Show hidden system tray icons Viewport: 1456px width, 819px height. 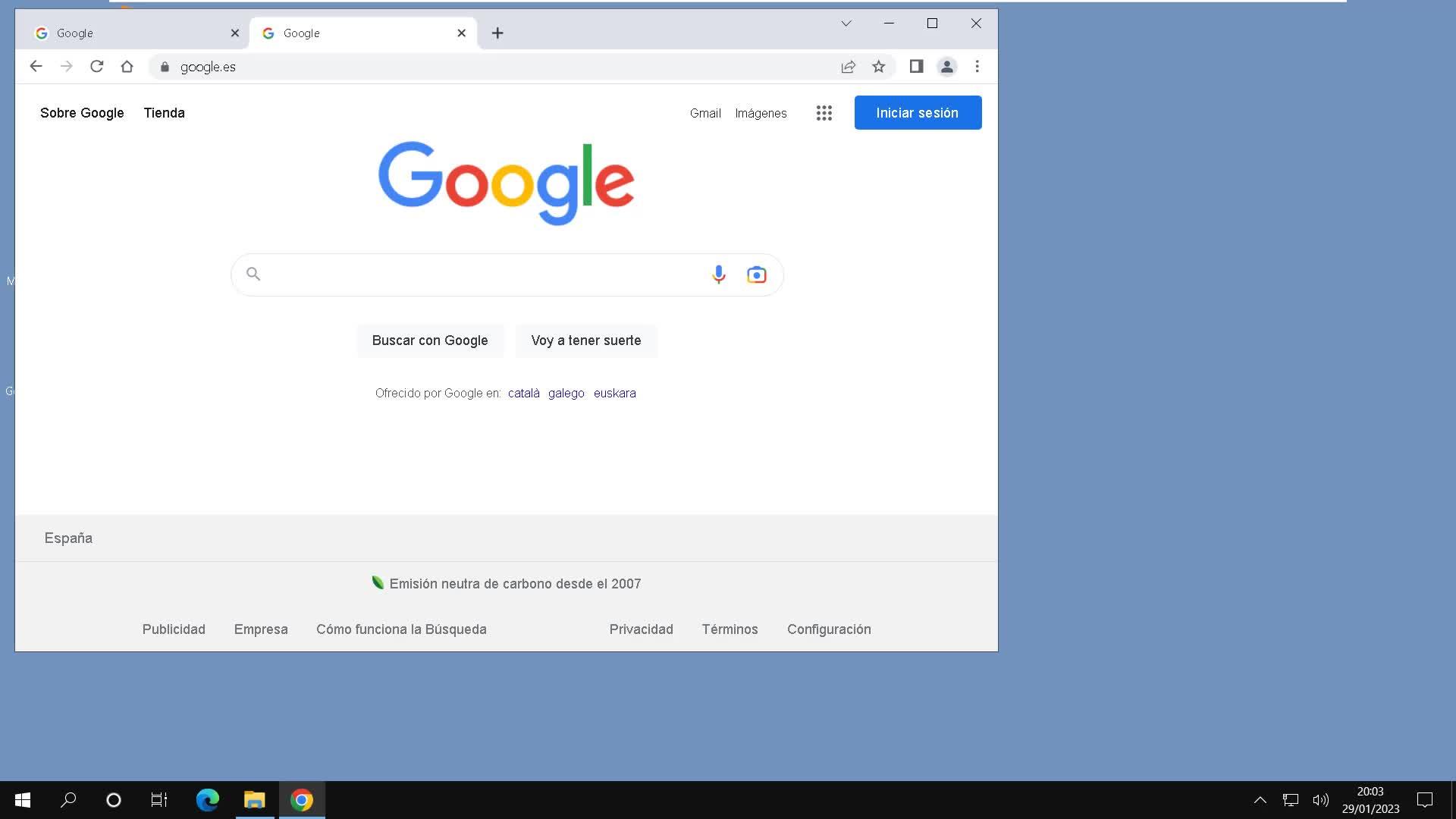coord(1260,799)
